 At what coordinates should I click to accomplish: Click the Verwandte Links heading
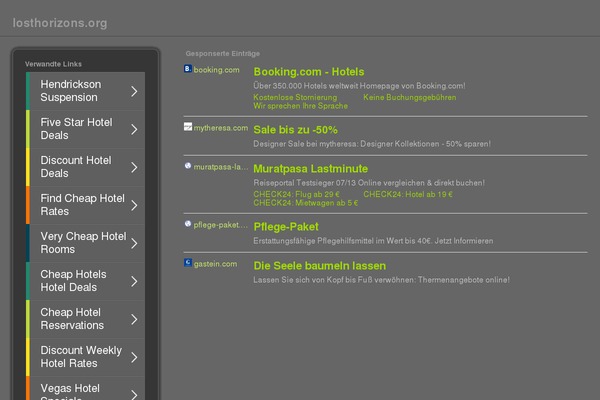(53, 64)
